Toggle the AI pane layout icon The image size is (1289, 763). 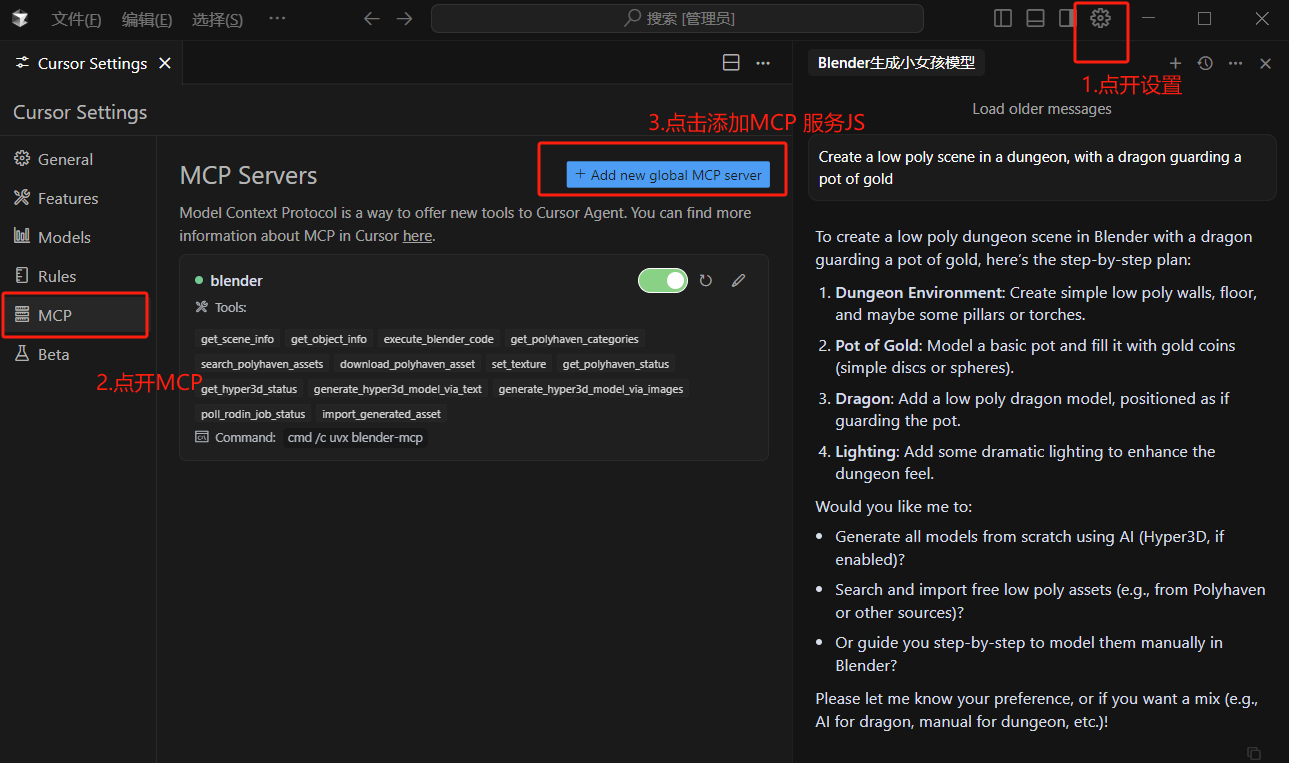tap(1067, 18)
